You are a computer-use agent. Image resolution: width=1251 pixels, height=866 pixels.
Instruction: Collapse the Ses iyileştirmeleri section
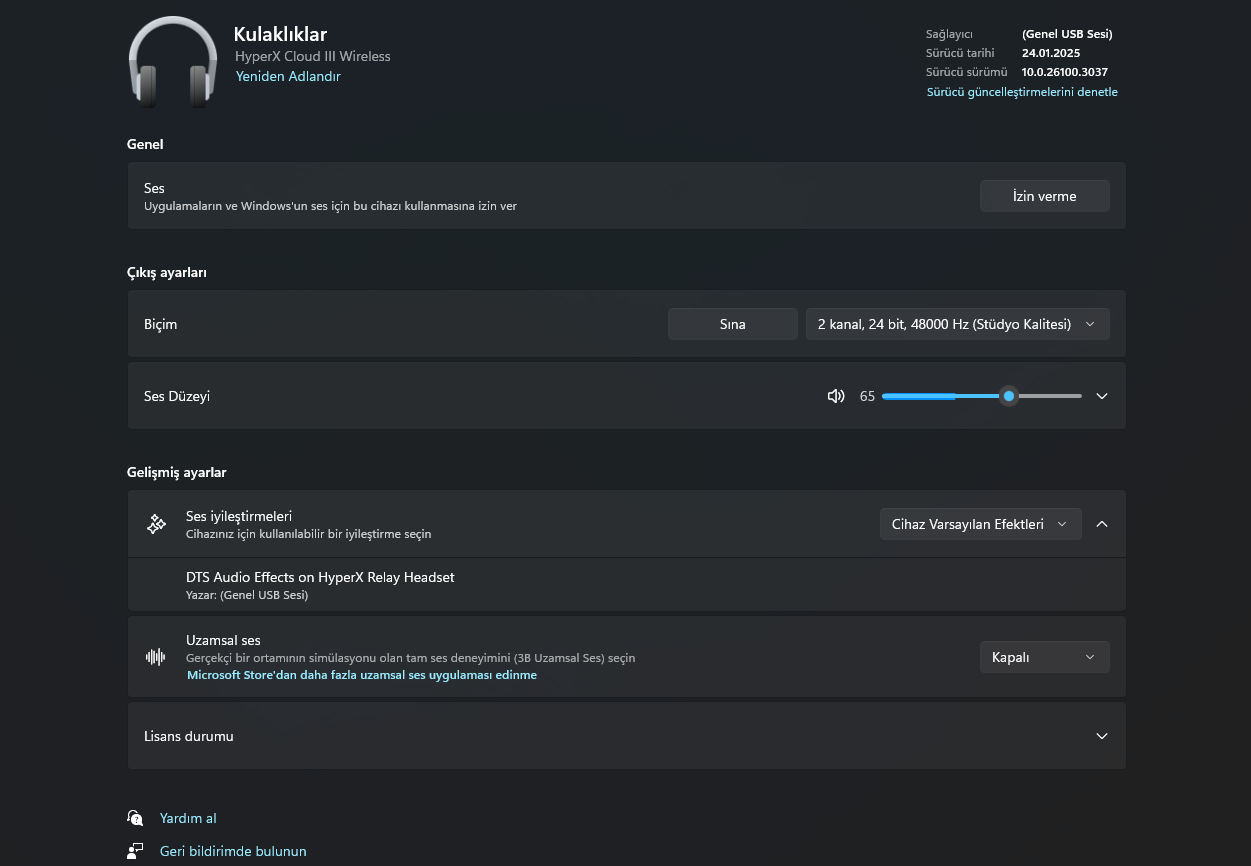point(1102,524)
